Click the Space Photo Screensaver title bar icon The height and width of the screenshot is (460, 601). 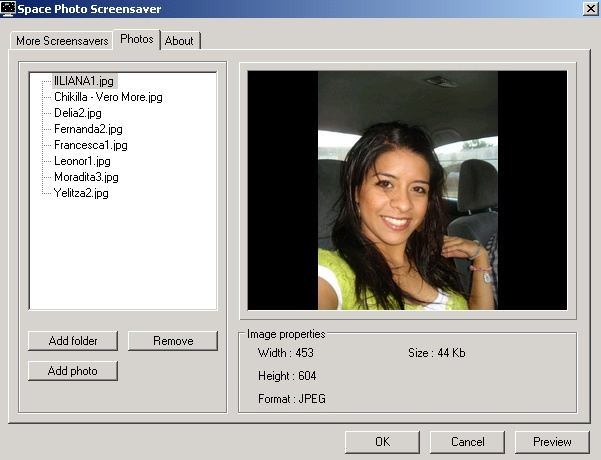[x=7, y=9]
